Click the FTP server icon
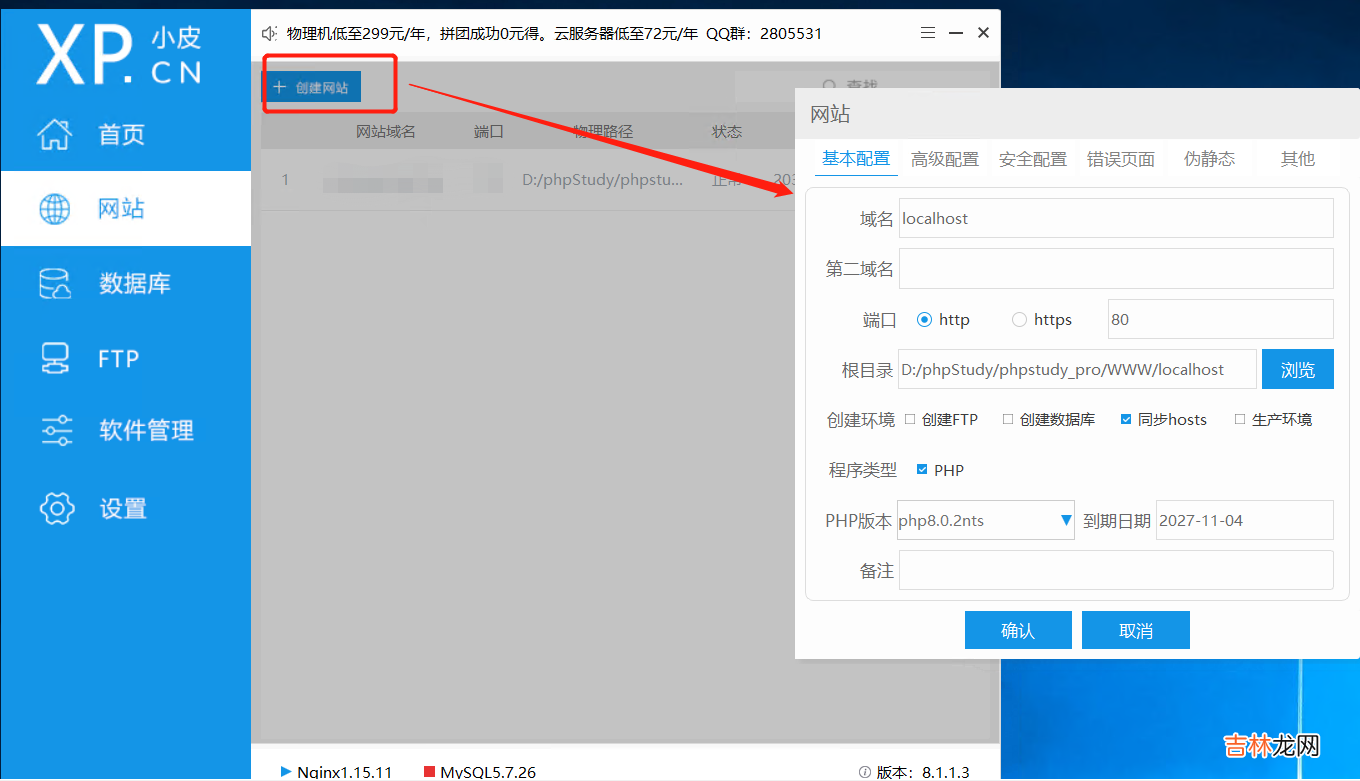The image size is (1360, 781). click(x=55, y=358)
